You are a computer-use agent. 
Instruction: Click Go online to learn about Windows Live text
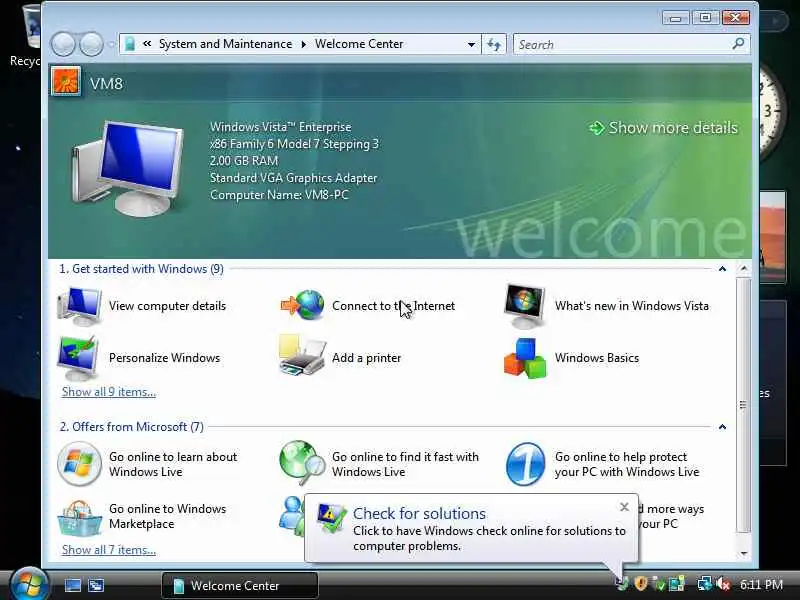tap(173, 464)
